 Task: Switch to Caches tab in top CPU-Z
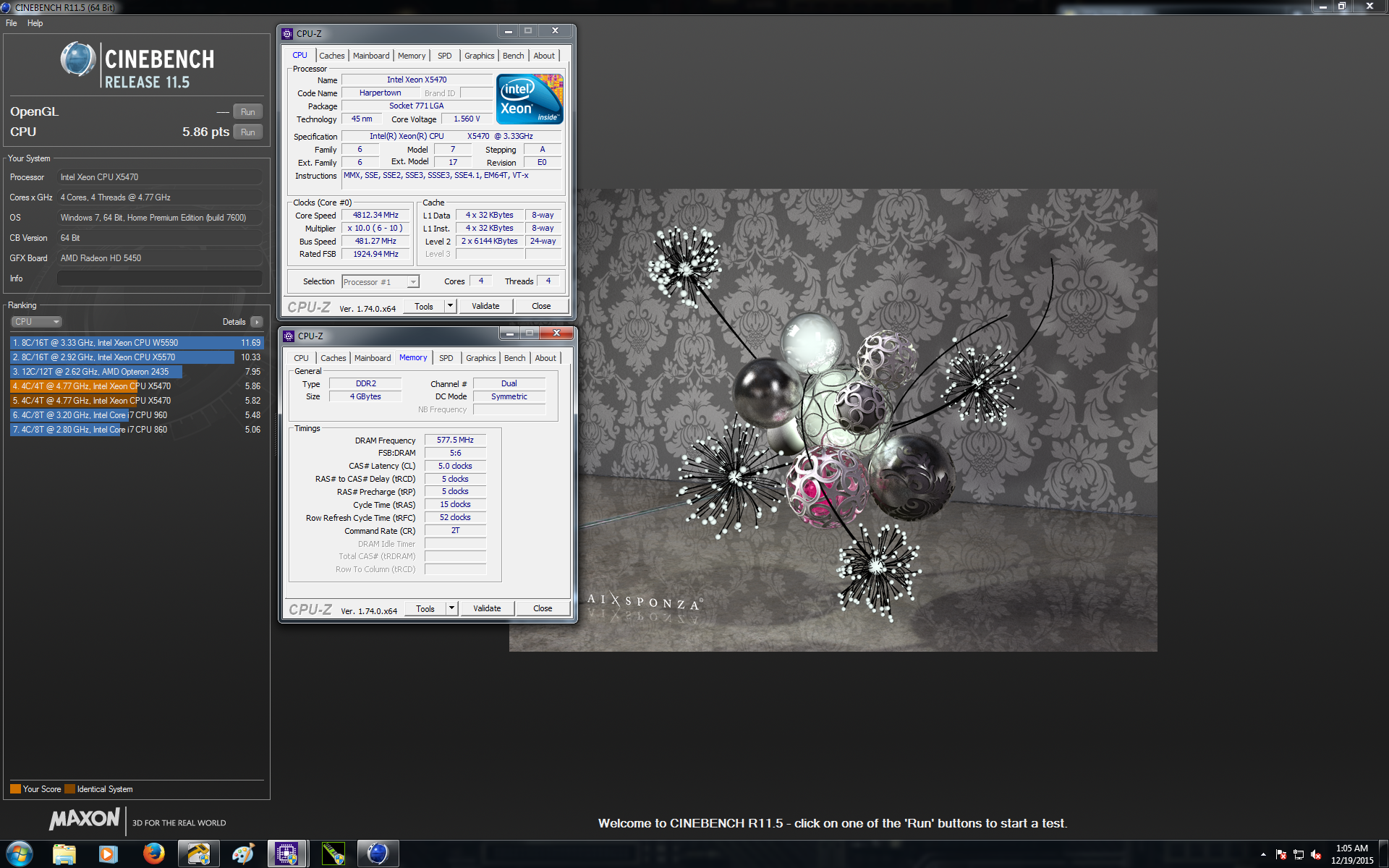pos(332,56)
